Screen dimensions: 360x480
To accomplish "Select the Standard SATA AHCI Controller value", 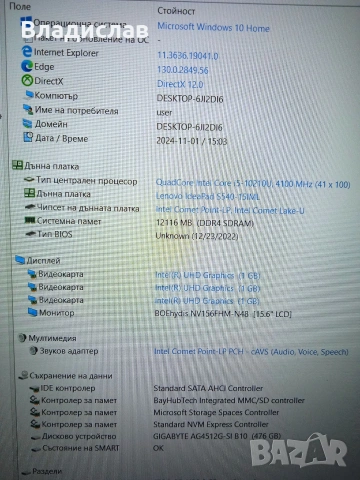I will tap(208, 388).
